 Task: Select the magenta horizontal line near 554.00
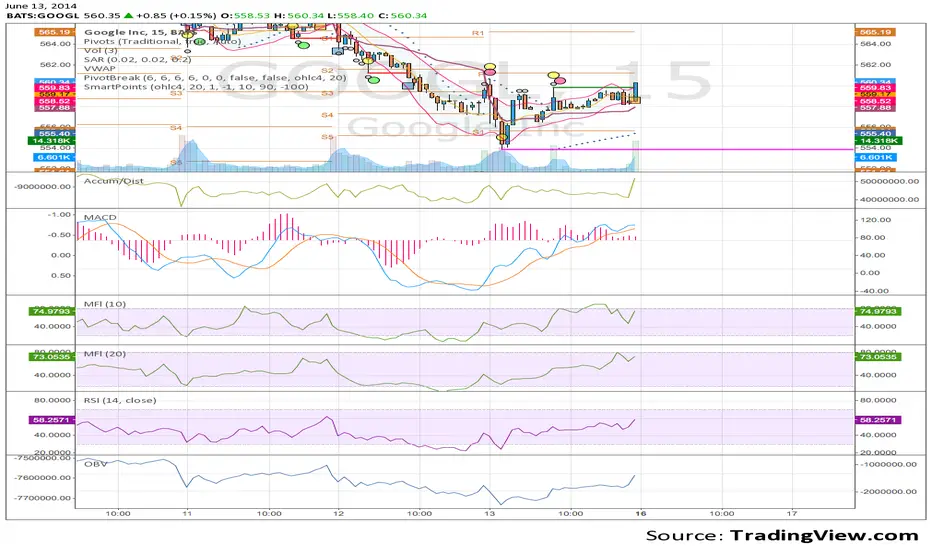pyautogui.click(x=679, y=149)
